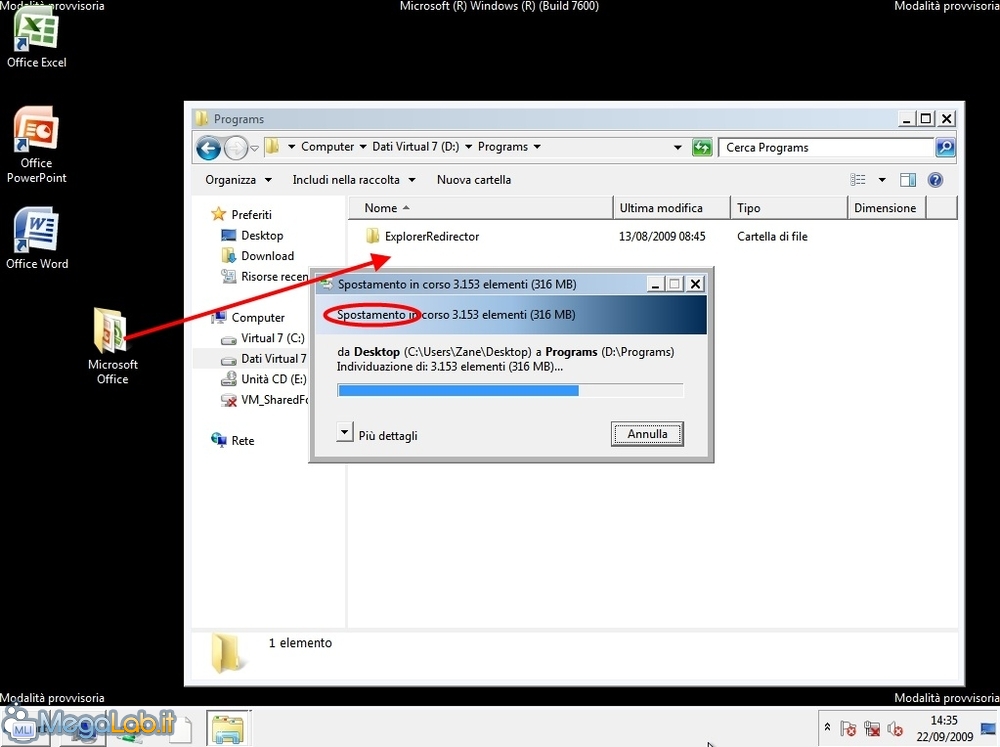This screenshot has height=747, width=1000.
Task: Open the Action Center flag tray icon
Action: pyautogui.click(x=848, y=729)
